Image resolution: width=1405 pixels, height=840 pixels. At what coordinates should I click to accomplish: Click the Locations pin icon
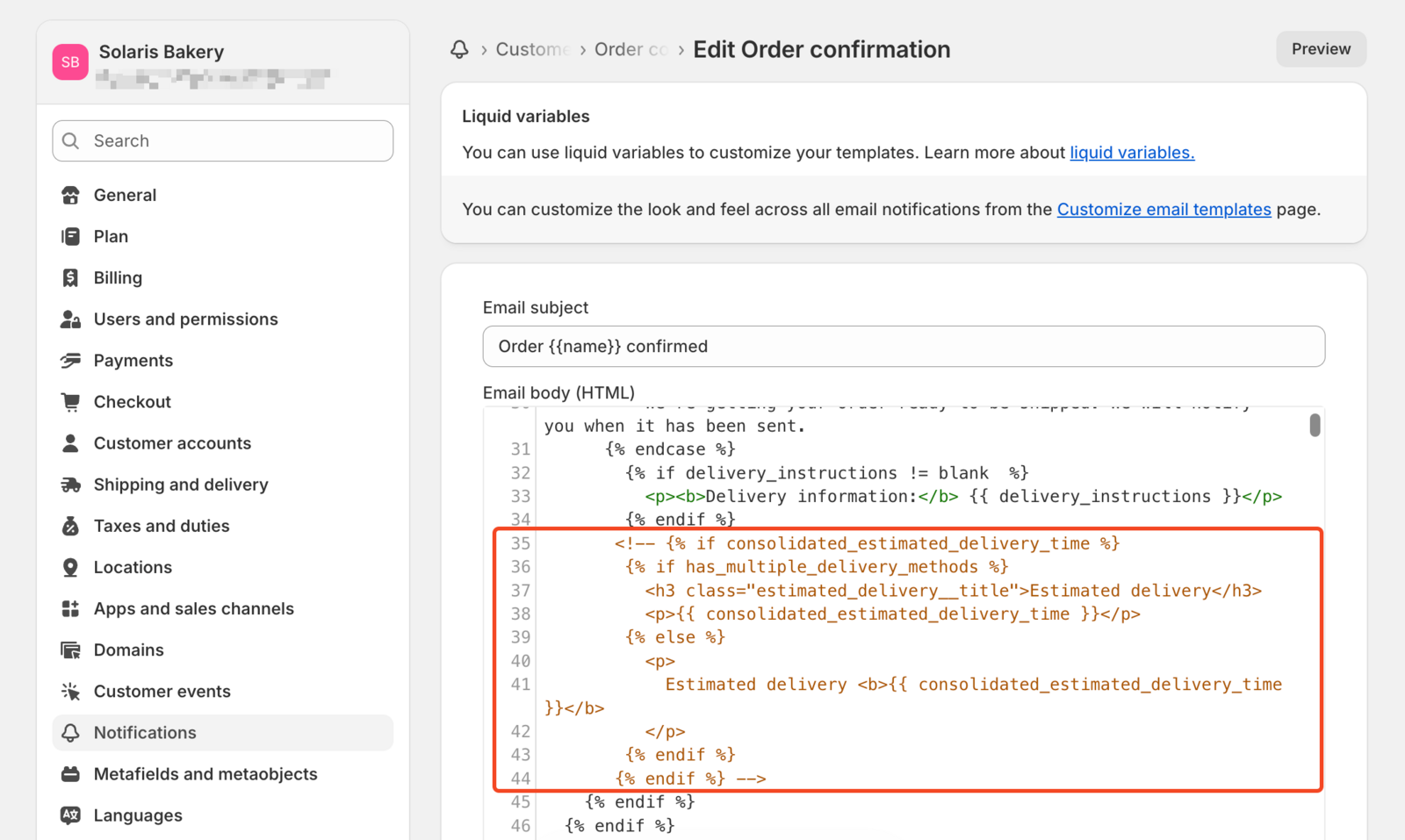tap(70, 567)
